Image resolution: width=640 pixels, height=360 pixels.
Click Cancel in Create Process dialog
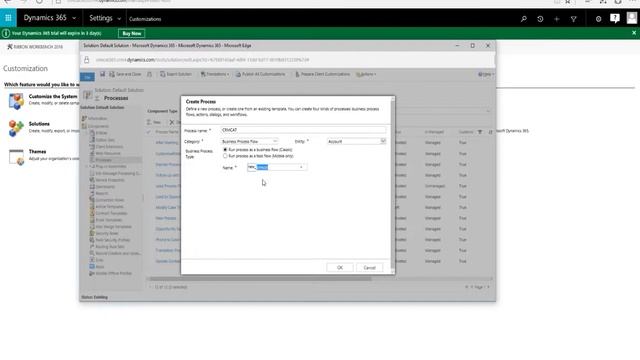[369, 268]
